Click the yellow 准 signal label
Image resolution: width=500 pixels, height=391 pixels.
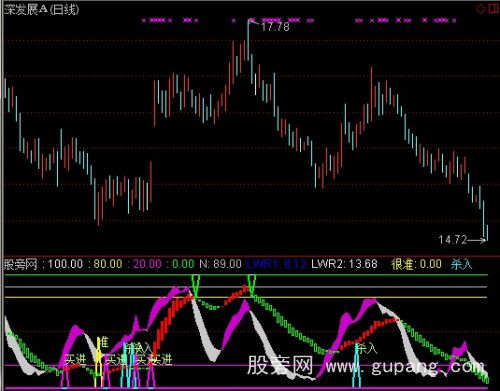pyautogui.click(x=104, y=342)
